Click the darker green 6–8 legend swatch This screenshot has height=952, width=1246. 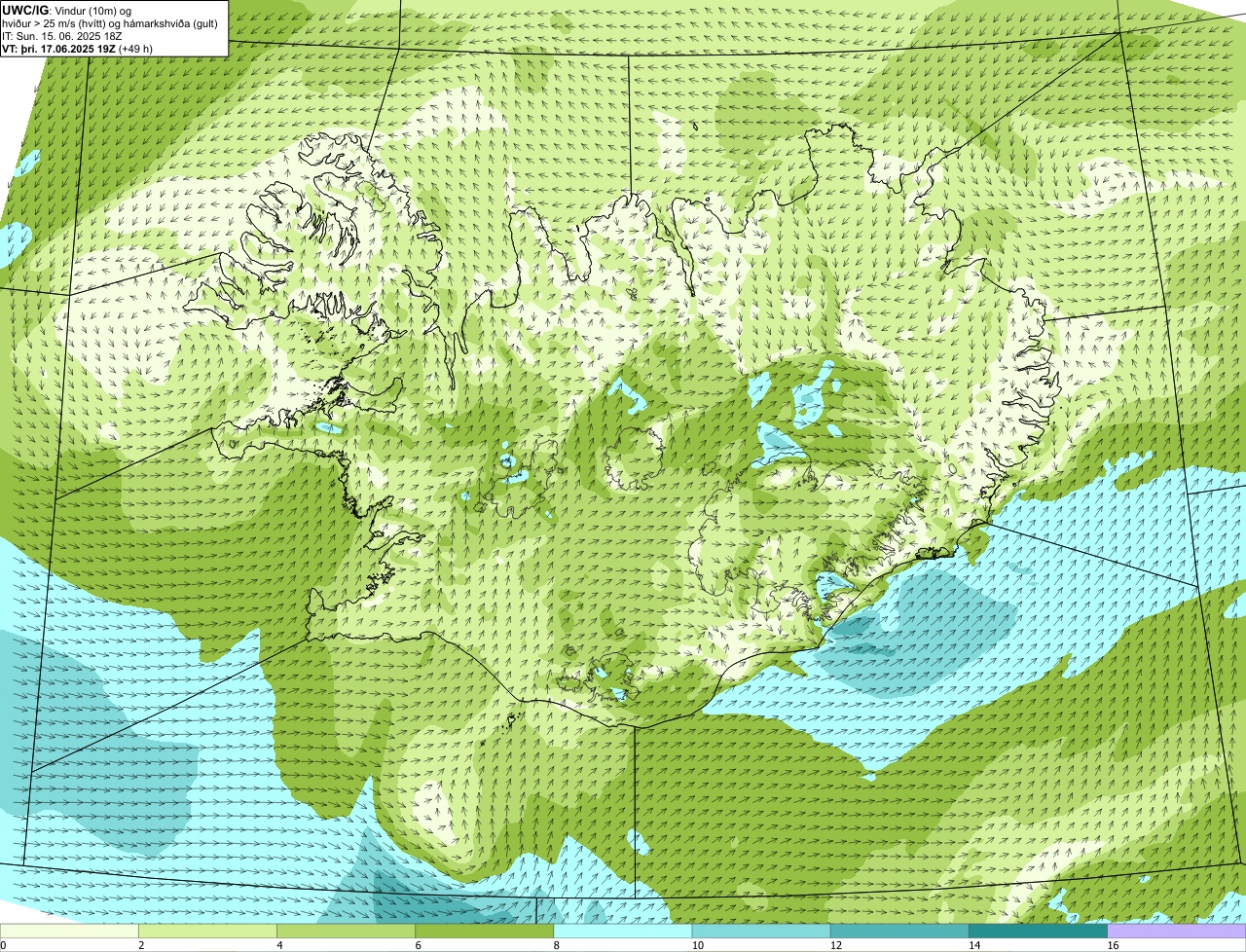coord(485,932)
